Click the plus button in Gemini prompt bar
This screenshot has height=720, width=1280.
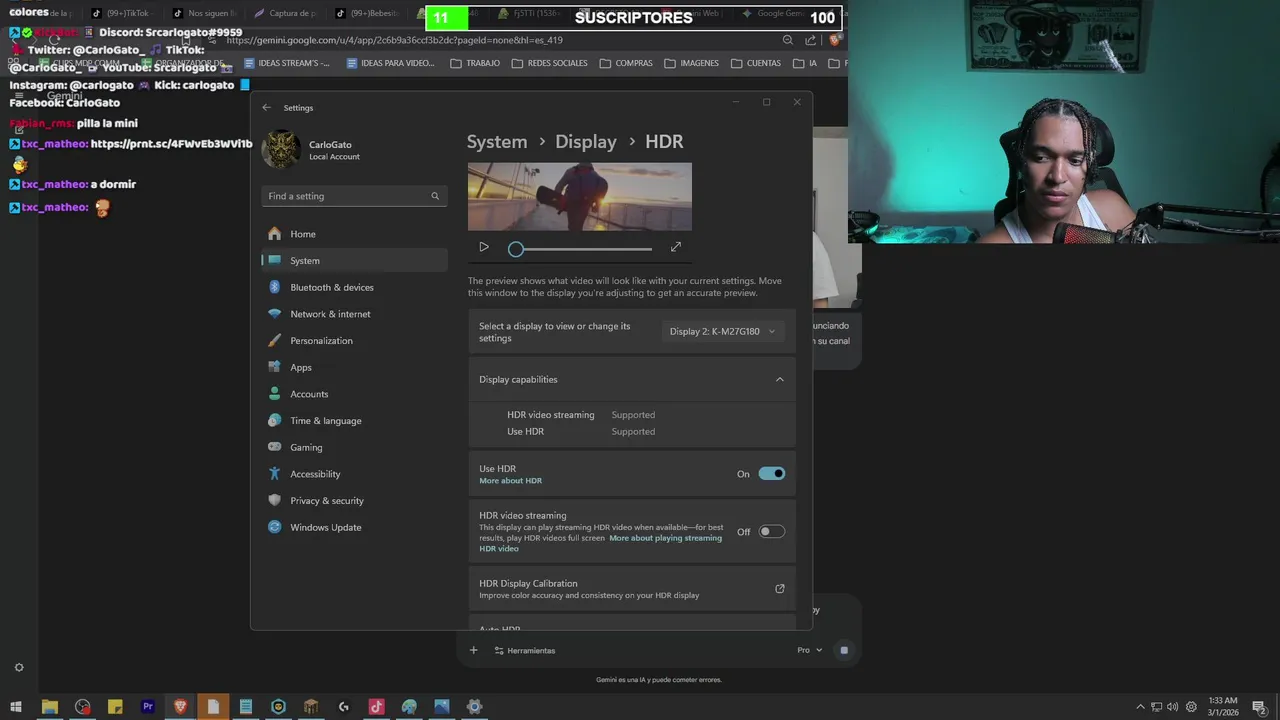click(474, 650)
